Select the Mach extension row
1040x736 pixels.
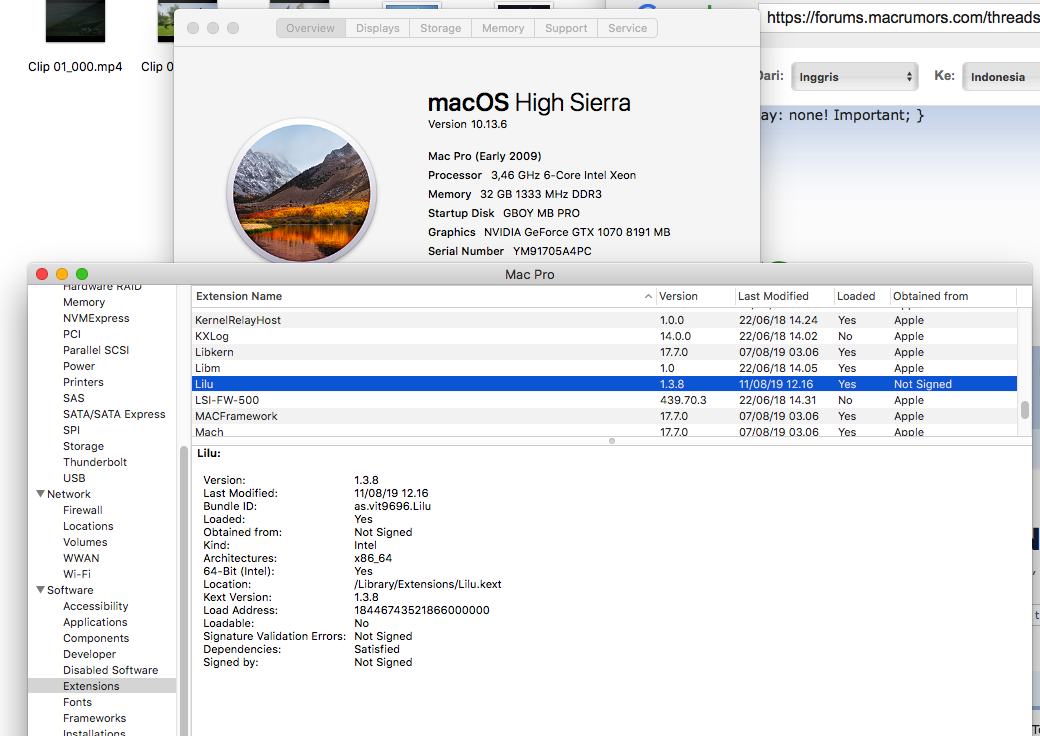[x=604, y=431]
